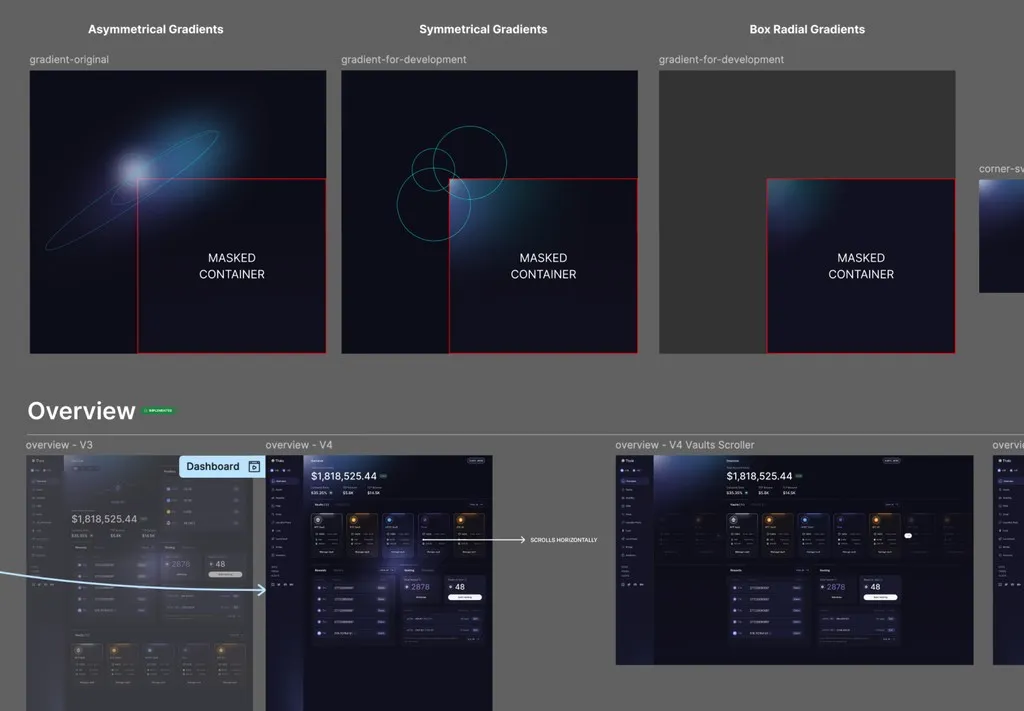Select the SCROLLS HORIZONTALLY annotation text
Image resolution: width=1024 pixels, height=711 pixels.
[x=564, y=540]
